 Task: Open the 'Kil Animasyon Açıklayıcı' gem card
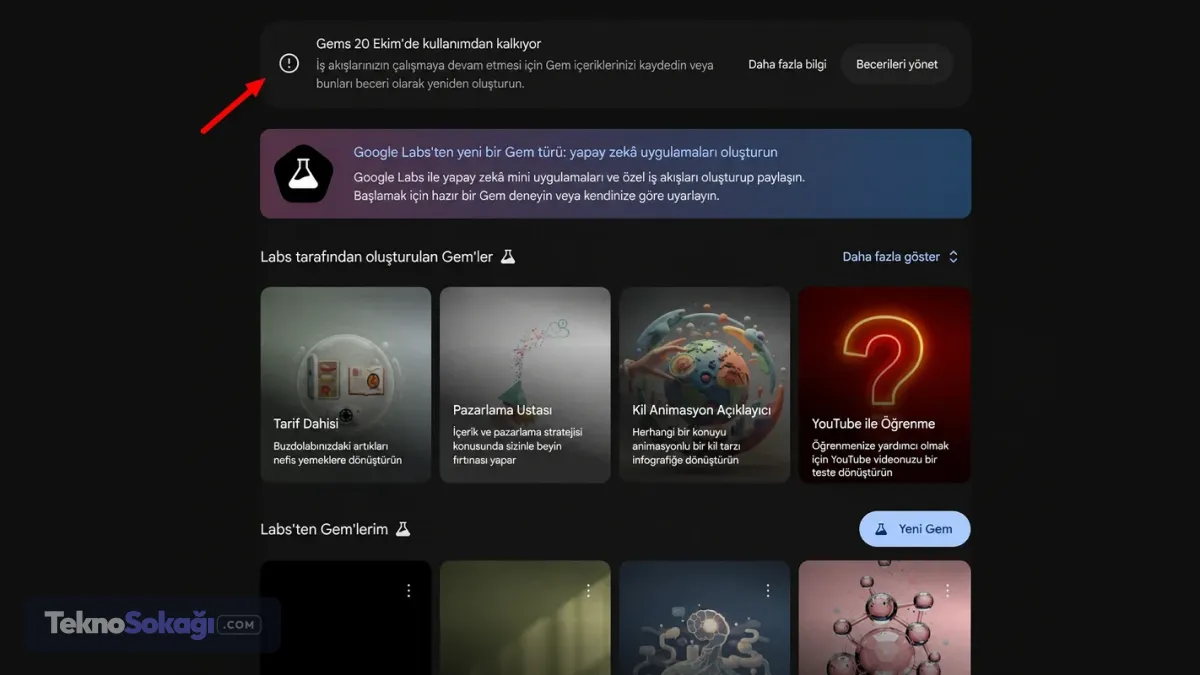point(705,385)
